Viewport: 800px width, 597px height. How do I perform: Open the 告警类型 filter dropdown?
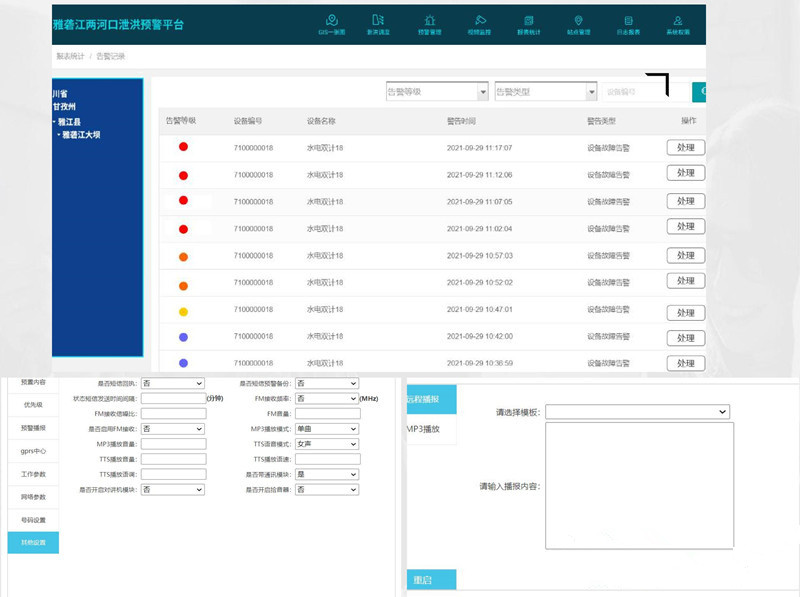tap(546, 92)
